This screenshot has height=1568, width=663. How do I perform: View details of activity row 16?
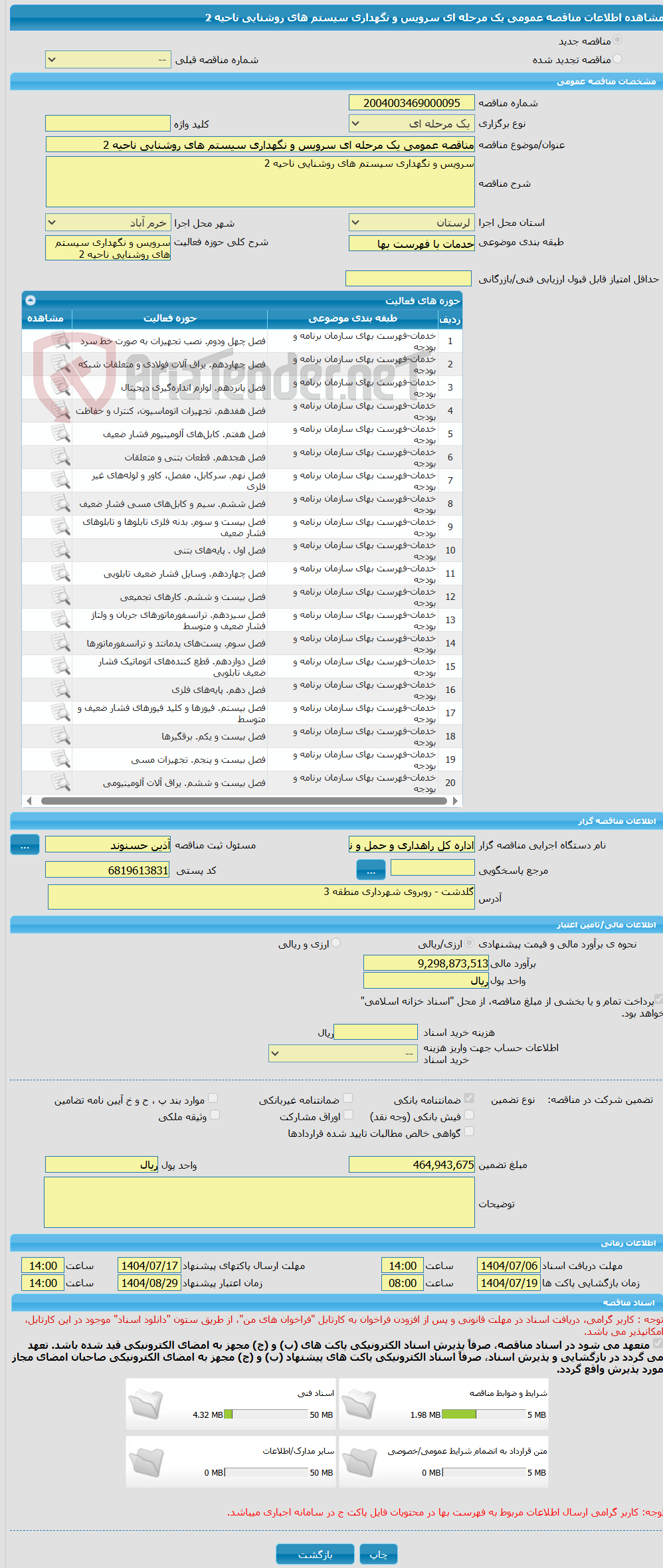pyautogui.click(x=60, y=690)
